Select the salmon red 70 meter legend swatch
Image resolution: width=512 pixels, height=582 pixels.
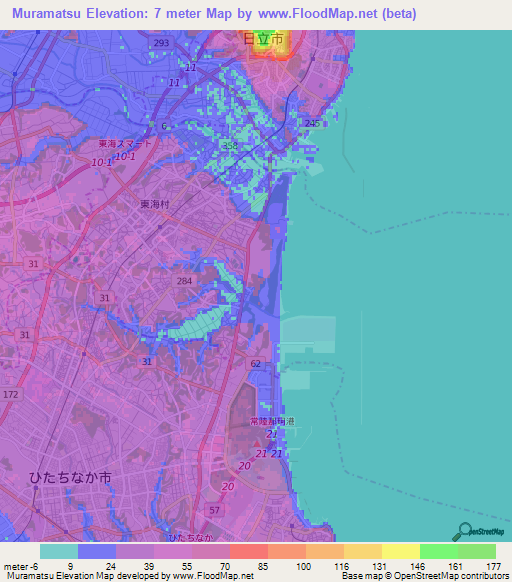[249, 552]
